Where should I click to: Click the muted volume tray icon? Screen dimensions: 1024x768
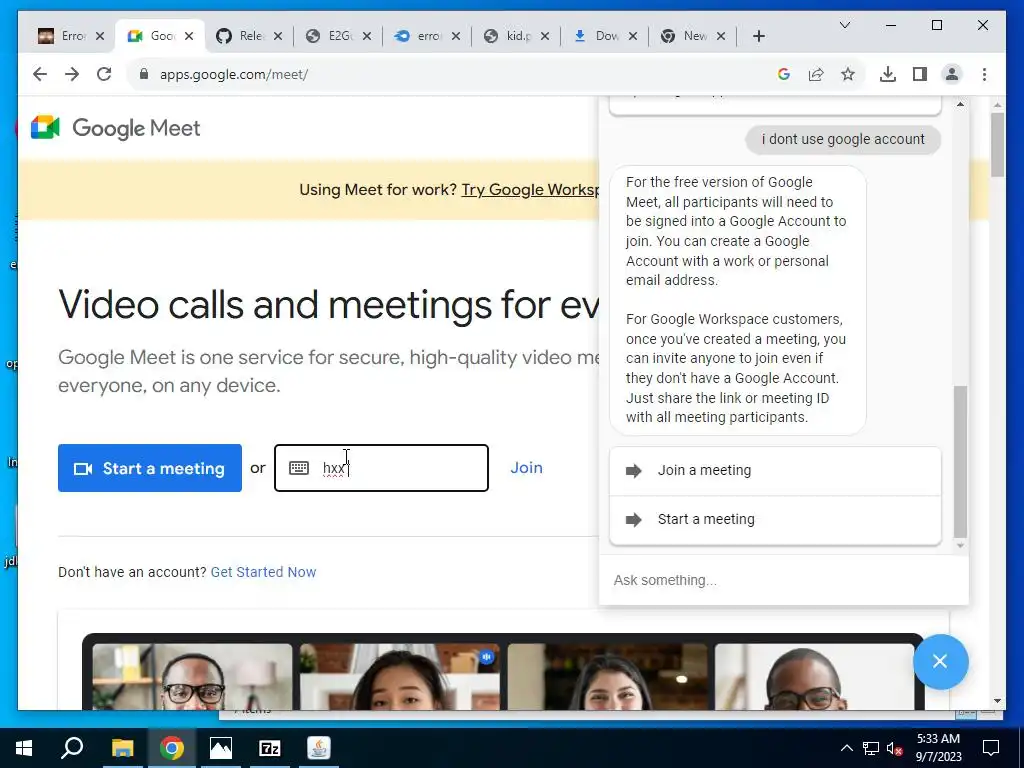[895, 748]
